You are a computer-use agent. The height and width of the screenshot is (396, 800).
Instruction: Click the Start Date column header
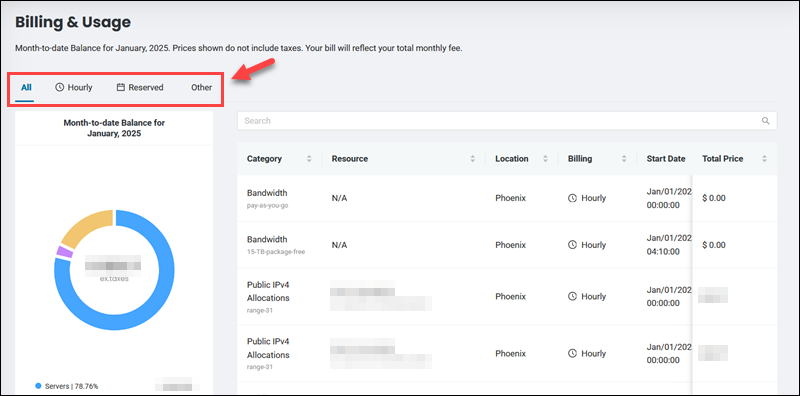[x=666, y=159]
